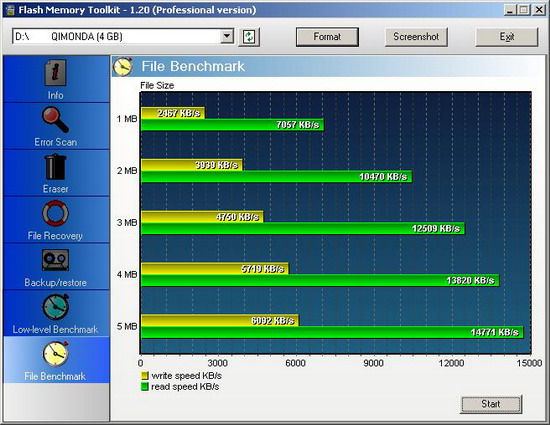Click the 2467 KB/s write speed bar

tap(173, 113)
